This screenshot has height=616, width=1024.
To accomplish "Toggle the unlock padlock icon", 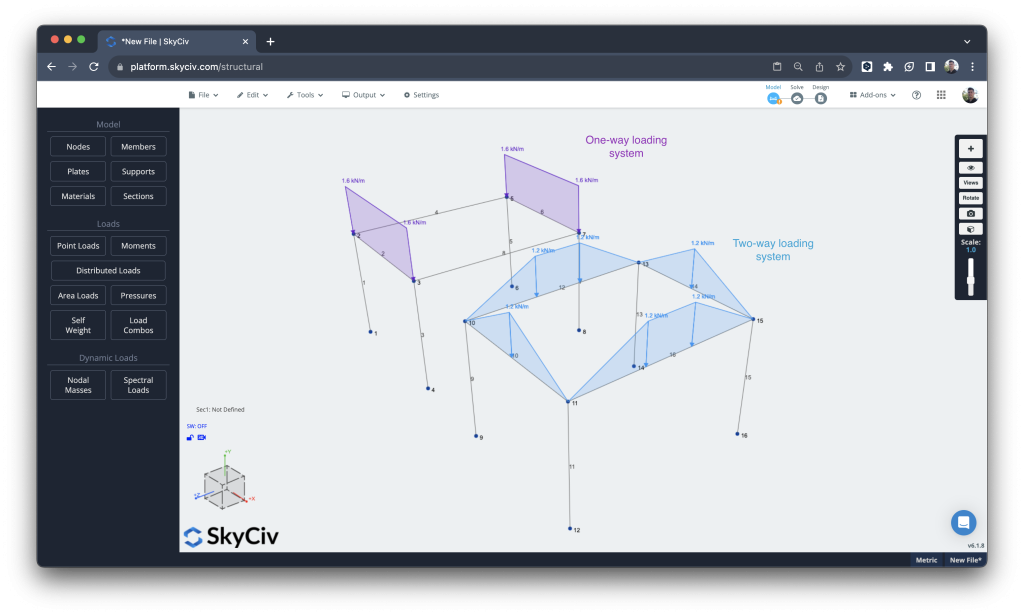I will [x=190, y=438].
